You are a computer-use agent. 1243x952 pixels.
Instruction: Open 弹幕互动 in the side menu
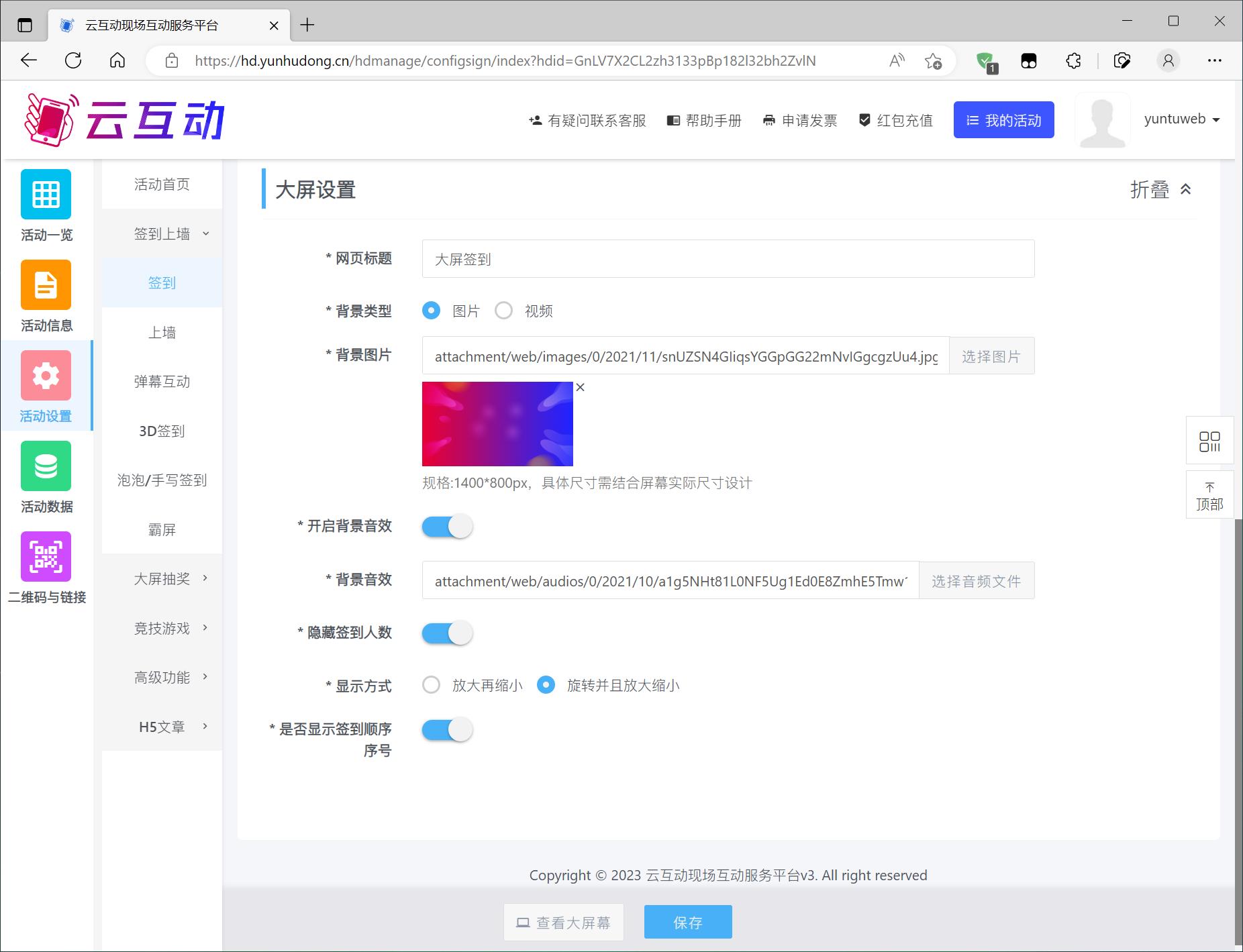coord(162,382)
